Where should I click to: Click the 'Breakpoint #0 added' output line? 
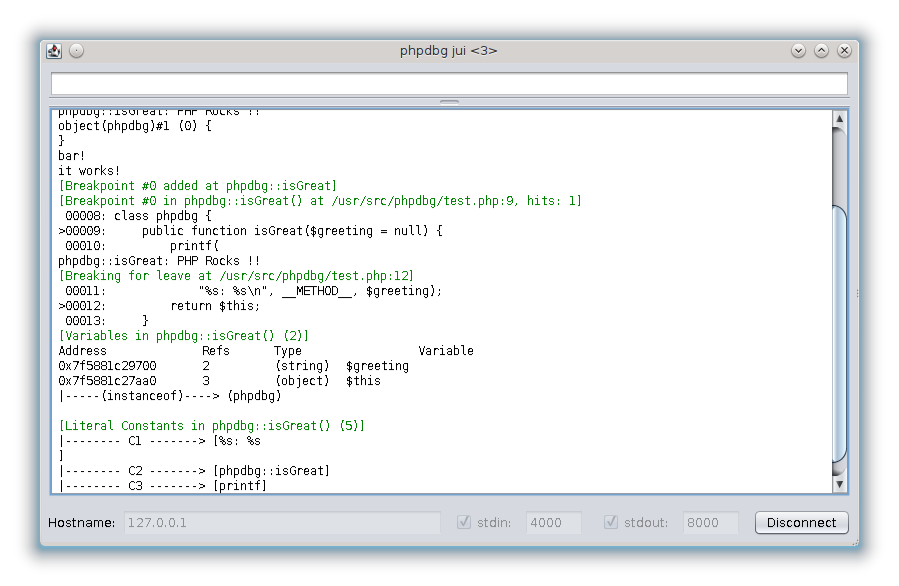[198, 186]
